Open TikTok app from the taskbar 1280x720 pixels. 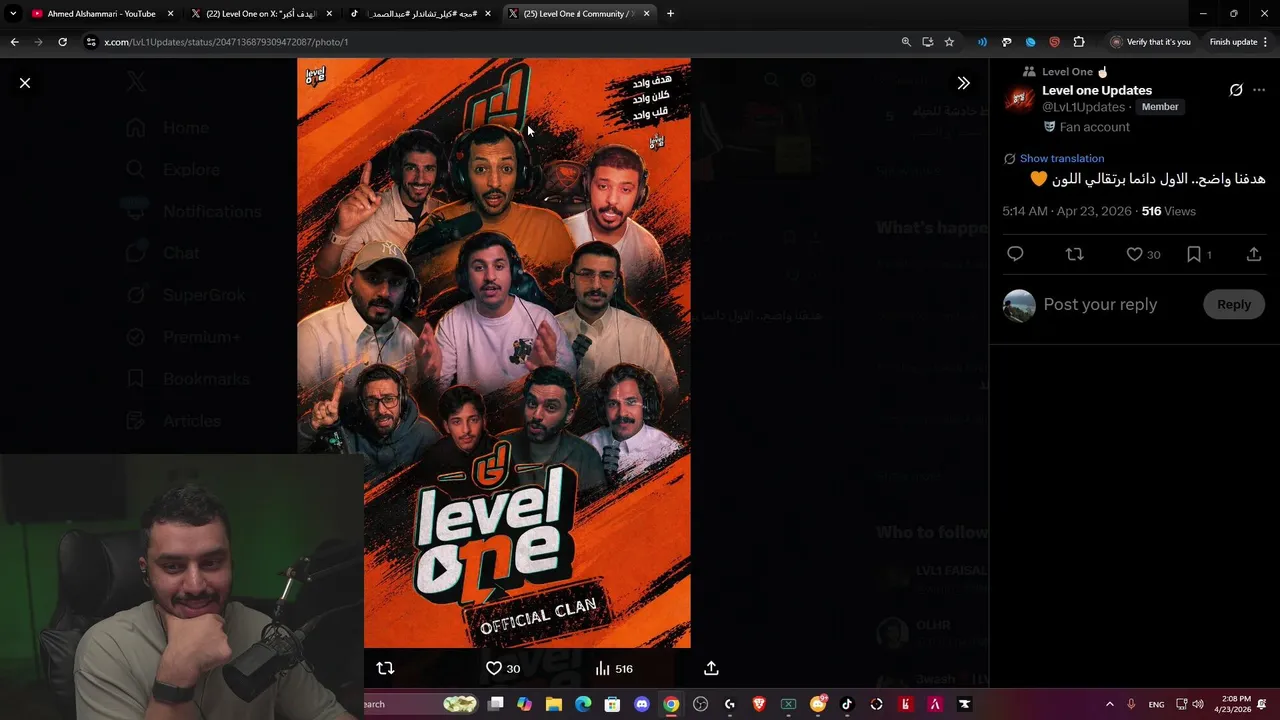pyautogui.click(x=847, y=704)
